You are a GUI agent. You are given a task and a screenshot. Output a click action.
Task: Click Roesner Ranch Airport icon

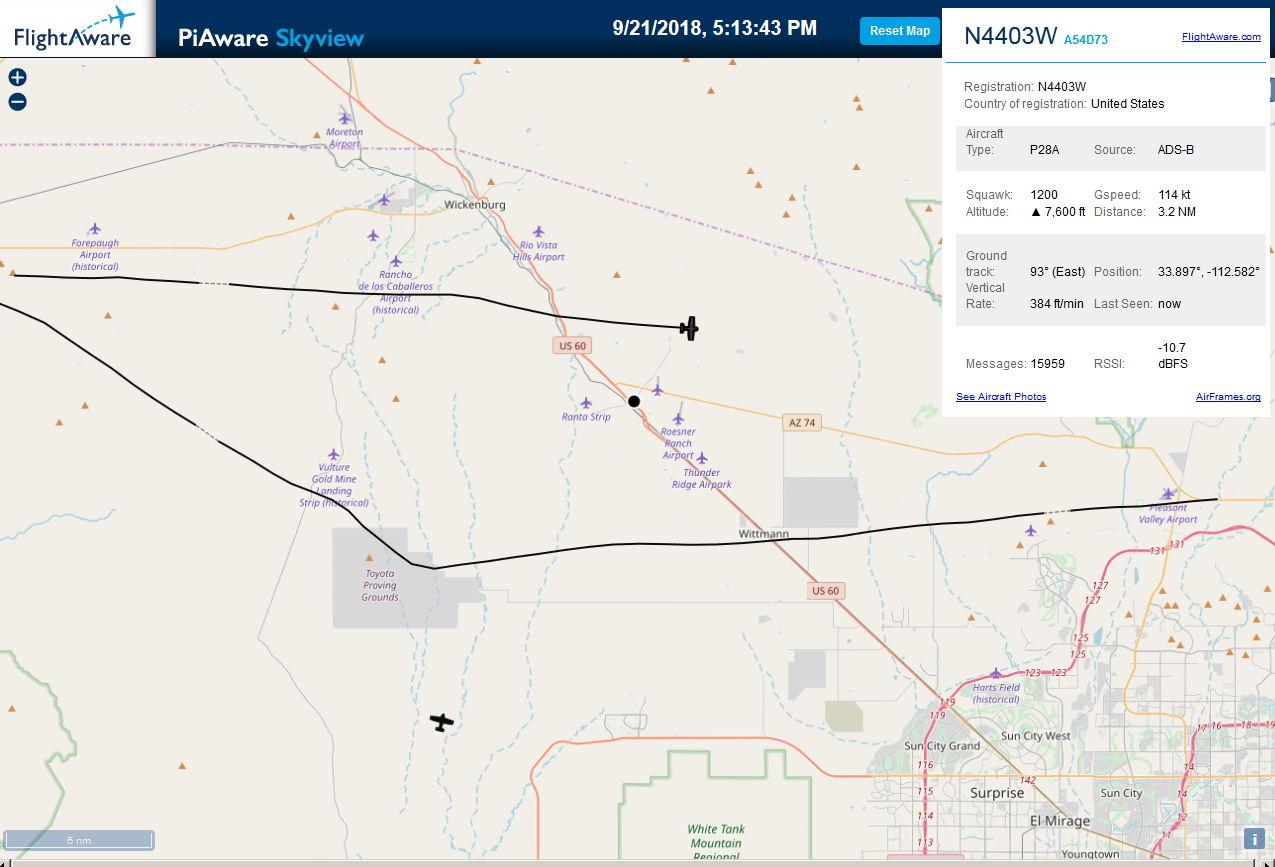[678, 418]
